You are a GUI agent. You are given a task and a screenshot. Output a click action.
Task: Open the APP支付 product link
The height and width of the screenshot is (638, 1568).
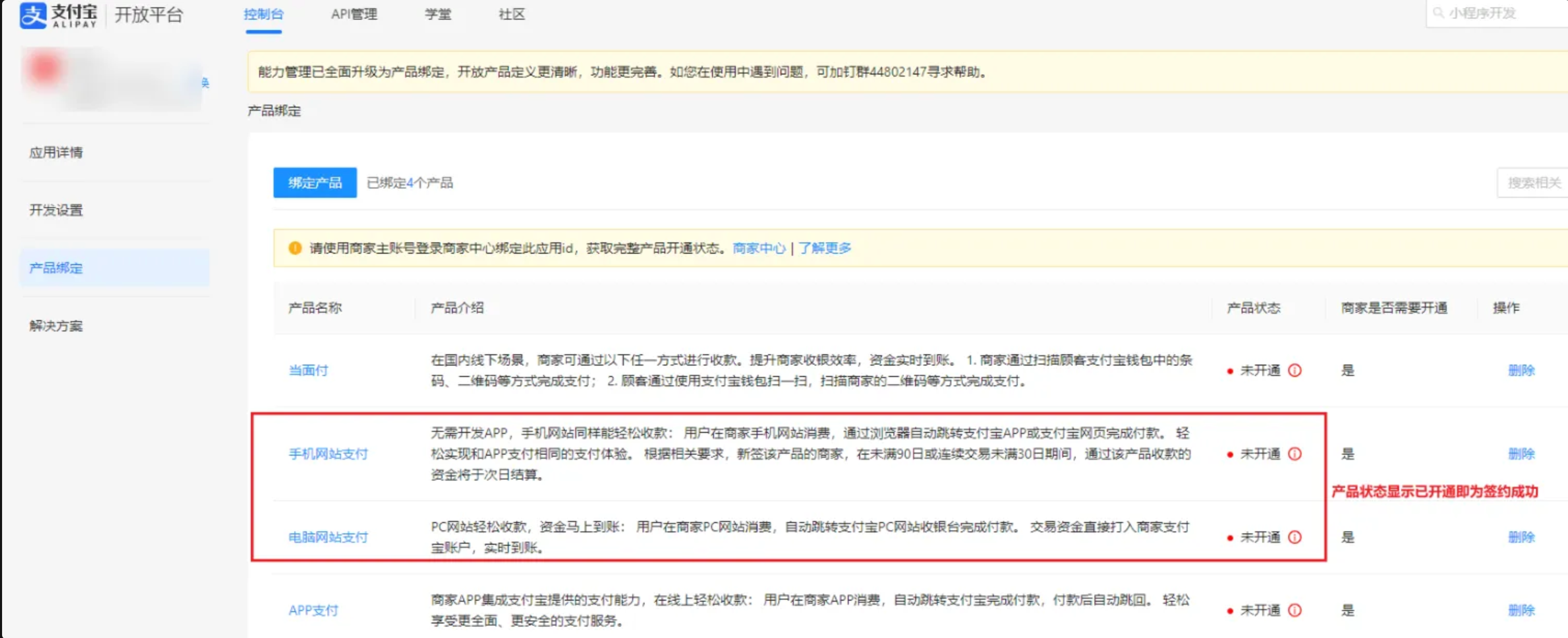tap(313, 610)
